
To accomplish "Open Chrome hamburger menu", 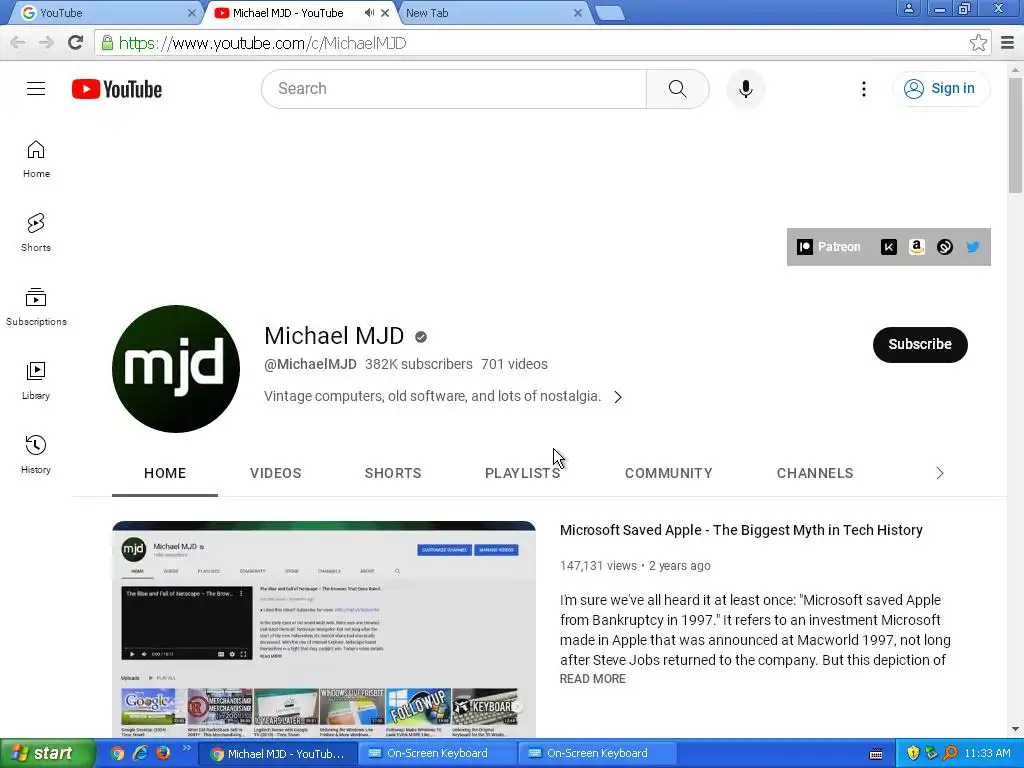I will tap(1007, 43).
